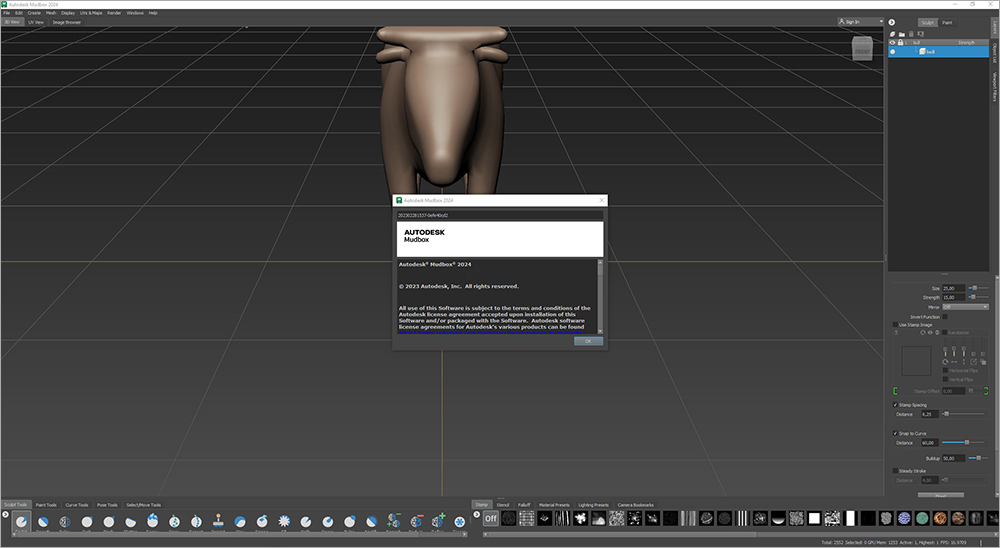The height and width of the screenshot is (548, 1000).
Task: Open the Sign In dropdown
Action: (861, 21)
